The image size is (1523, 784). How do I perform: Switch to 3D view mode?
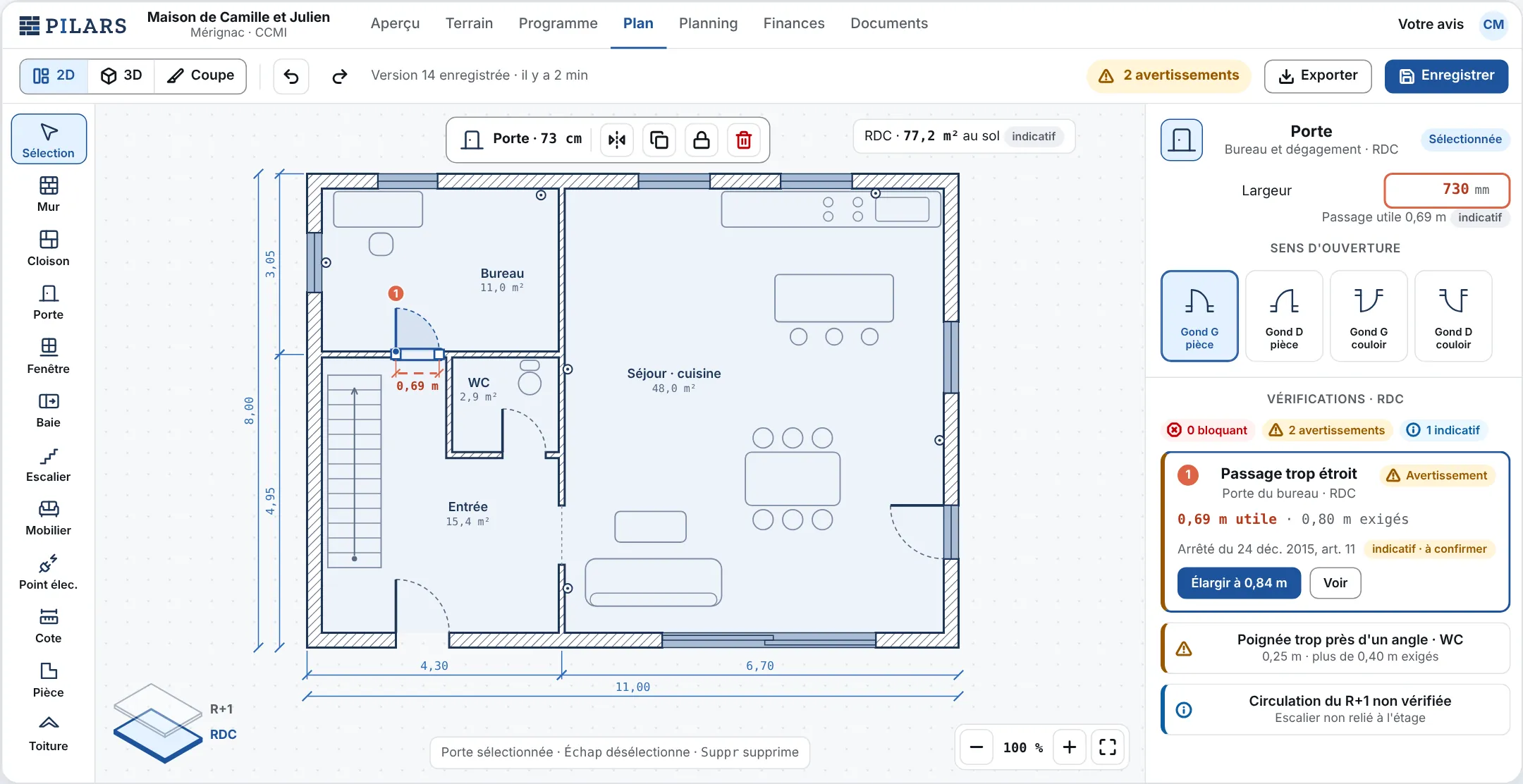[x=121, y=76]
